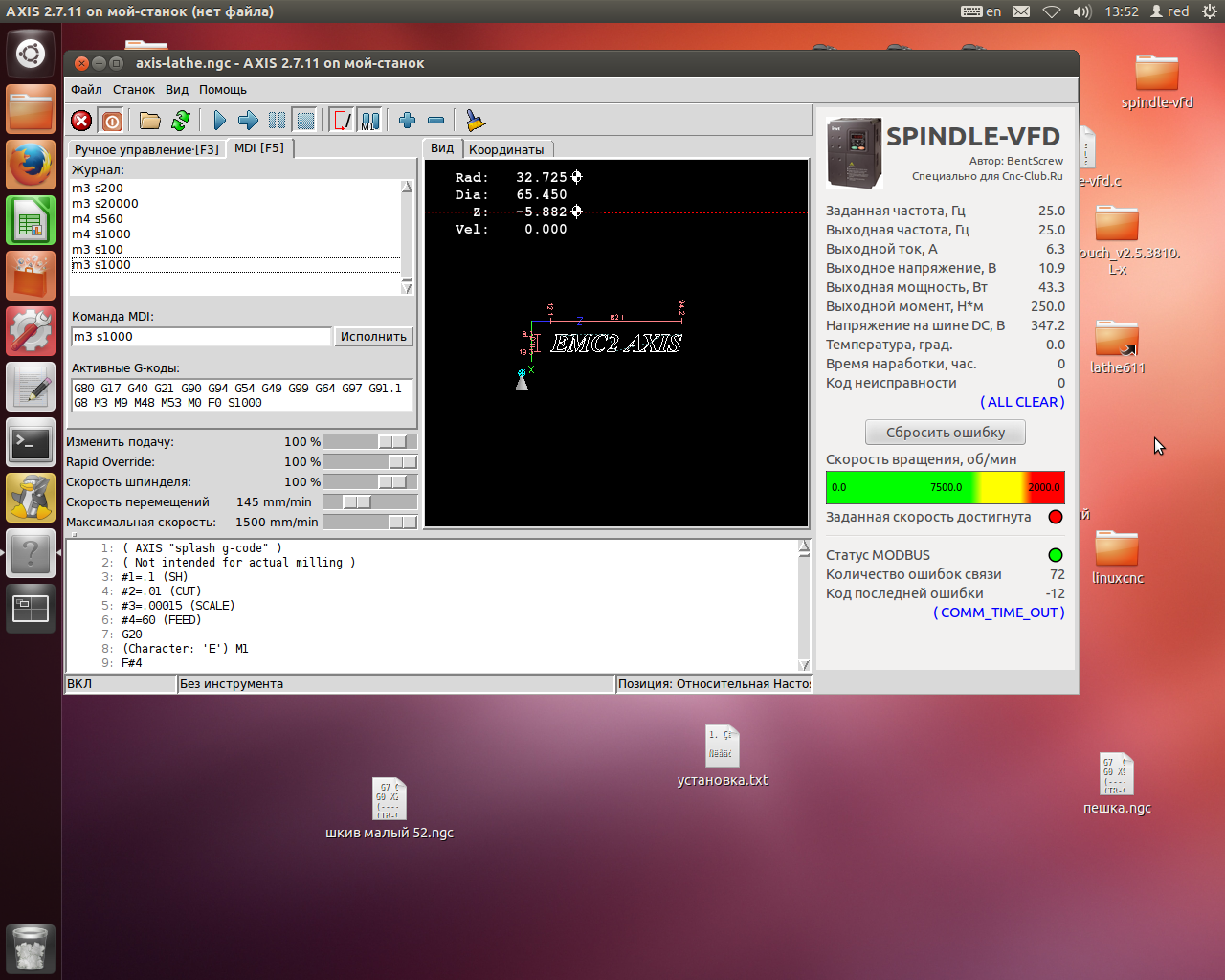The image size is (1225, 980).
Task: Stop program execution with the square icon
Action: (305, 121)
